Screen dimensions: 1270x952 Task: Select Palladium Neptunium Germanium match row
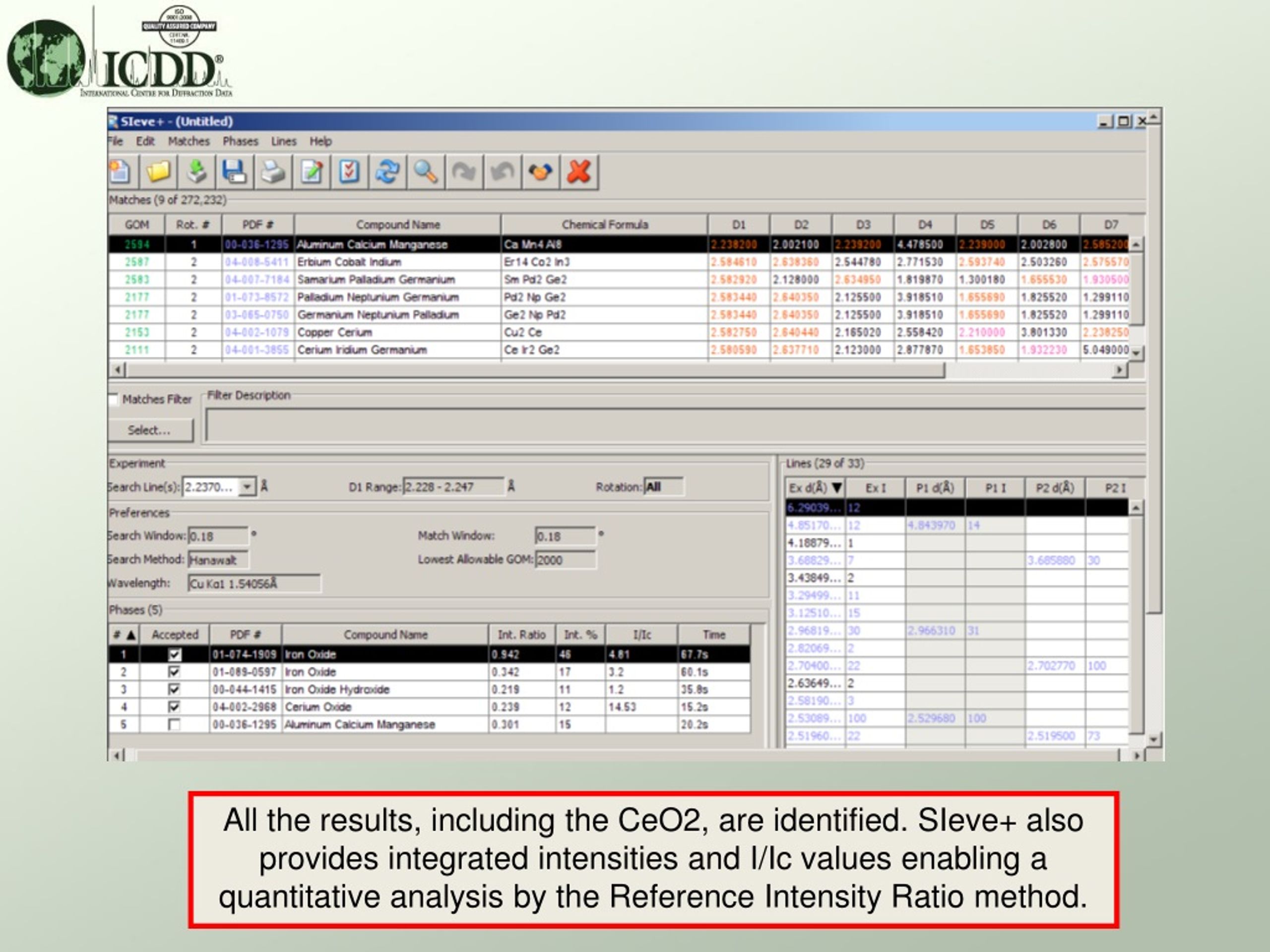point(619,297)
